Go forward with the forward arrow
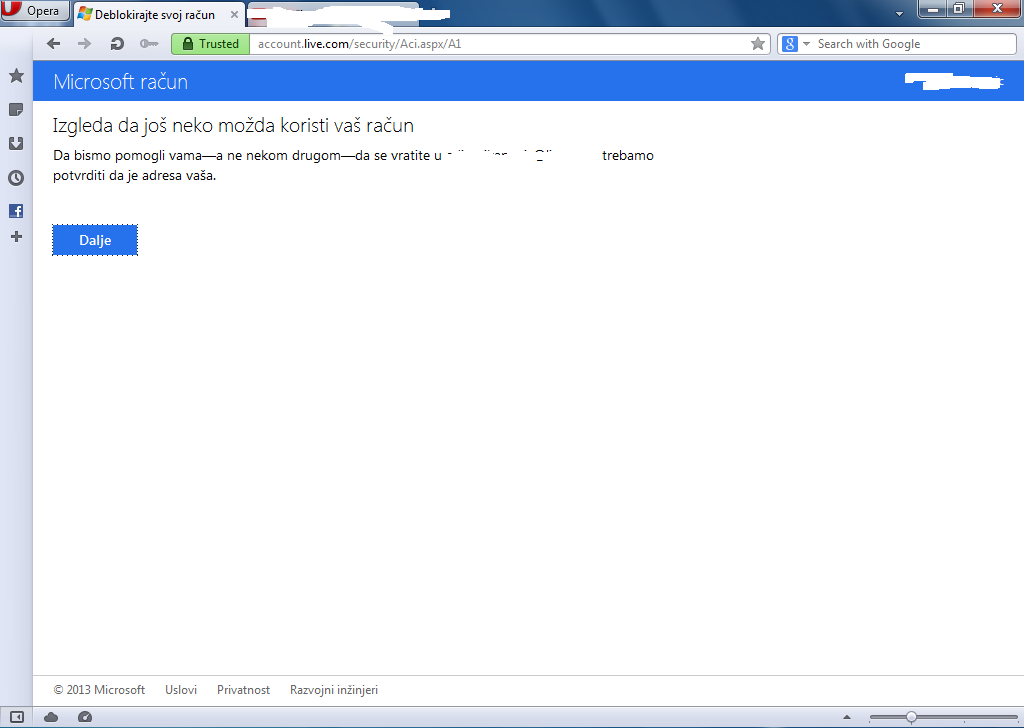 tap(85, 44)
